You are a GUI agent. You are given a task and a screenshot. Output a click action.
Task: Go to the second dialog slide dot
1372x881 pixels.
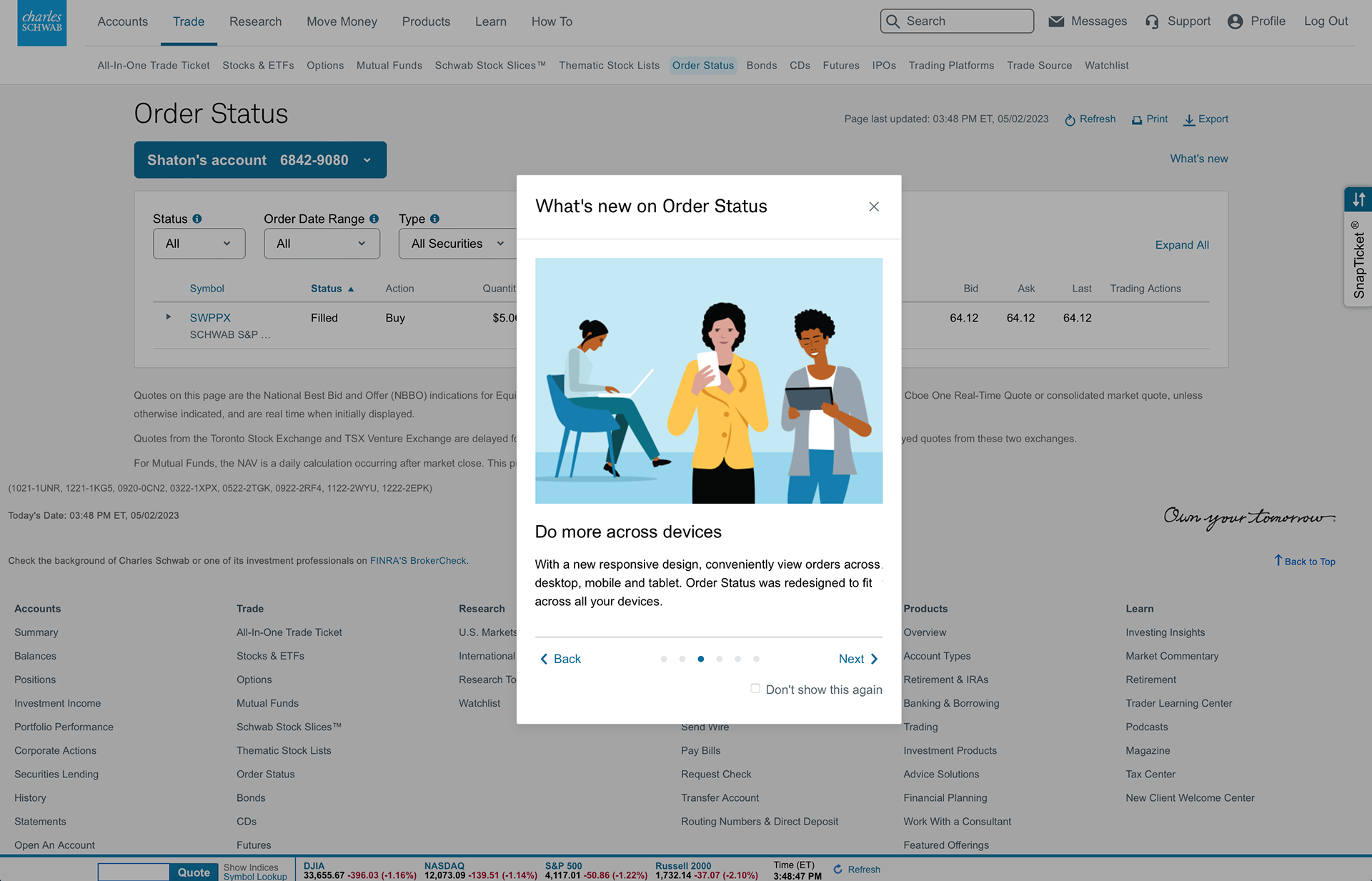pos(682,659)
